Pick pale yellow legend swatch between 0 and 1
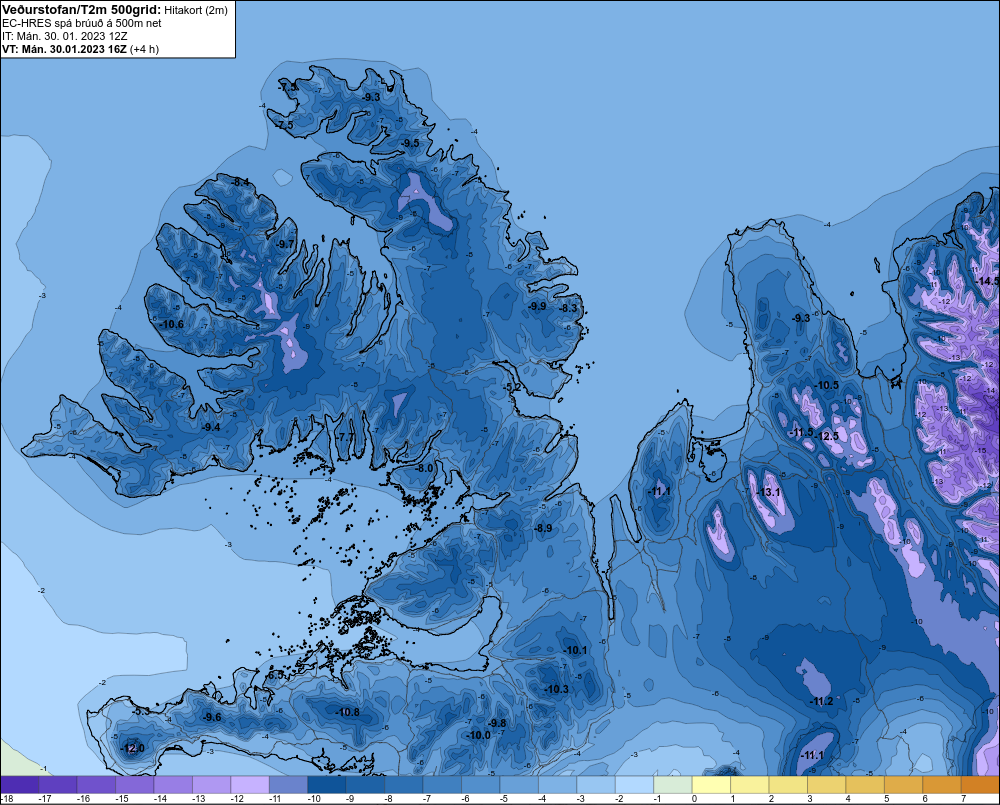Screen dimensions: 1000x805 [x=711, y=784]
